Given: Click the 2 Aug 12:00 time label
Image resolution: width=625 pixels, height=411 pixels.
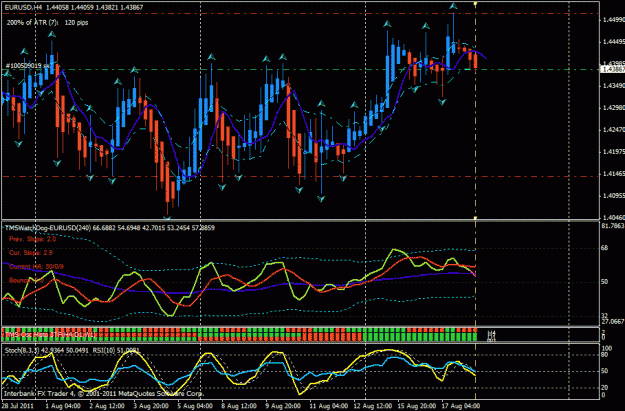Looking at the screenshot, I should pyautogui.click(x=108, y=406).
